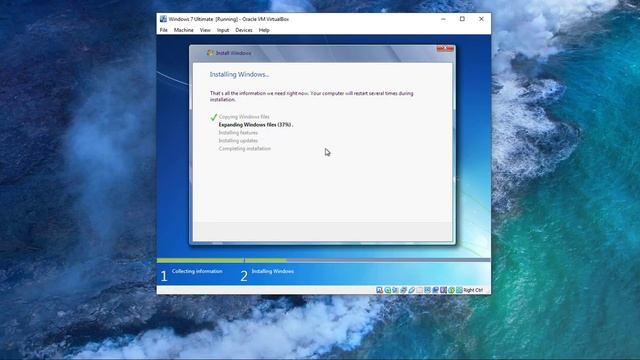Image resolution: width=640 pixels, height=360 pixels.
Task: Click the green checkmark beside Copying Windows files
Action: coord(213,117)
